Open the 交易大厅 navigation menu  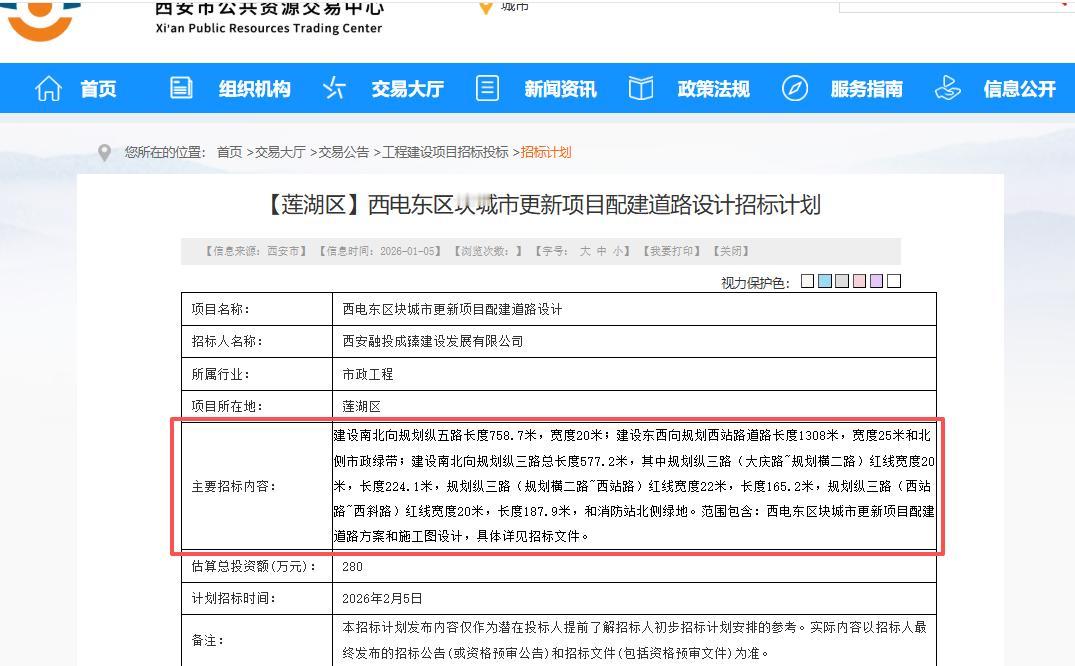[407, 88]
